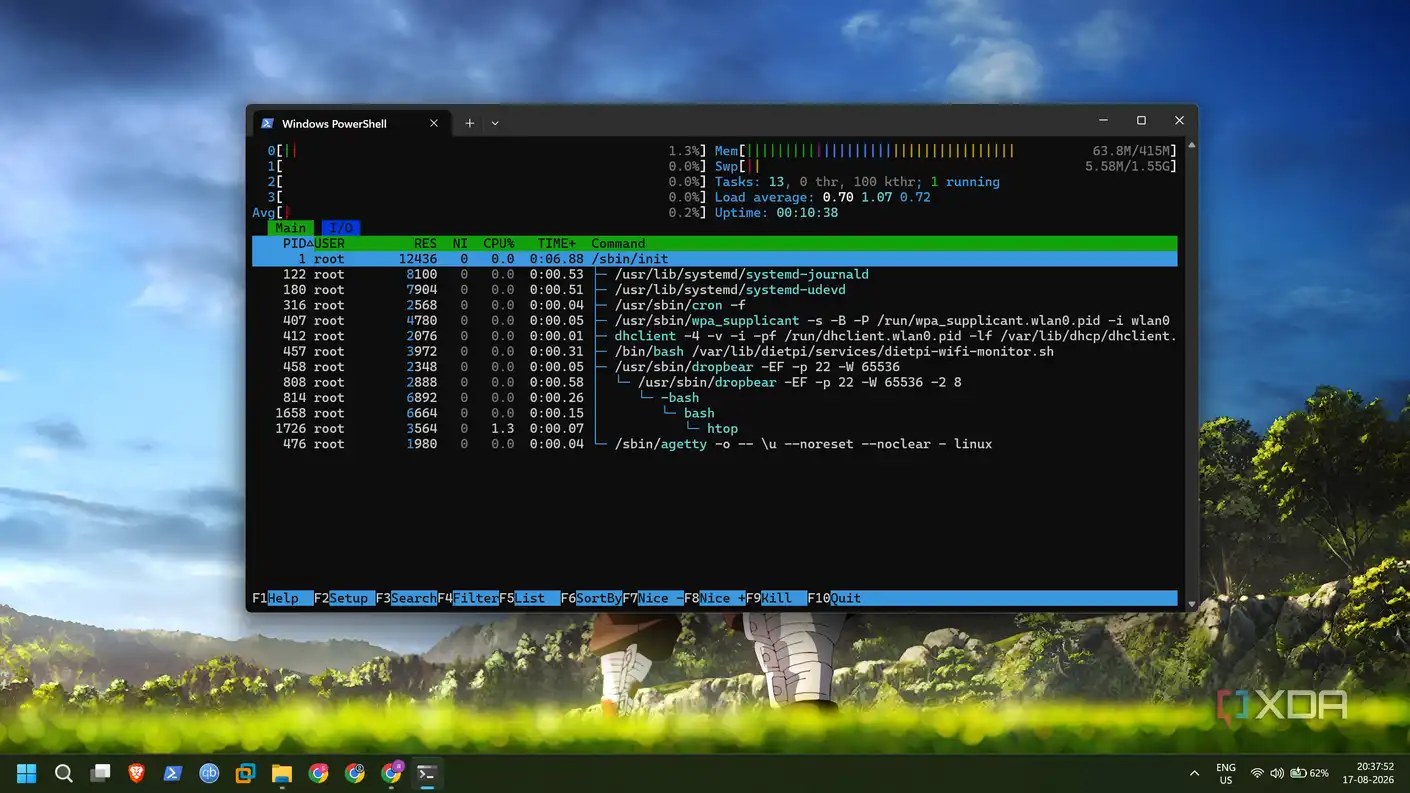Toggle F5 List view in htop
This screenshot has width=1410, height=793.
click(529, 598)
